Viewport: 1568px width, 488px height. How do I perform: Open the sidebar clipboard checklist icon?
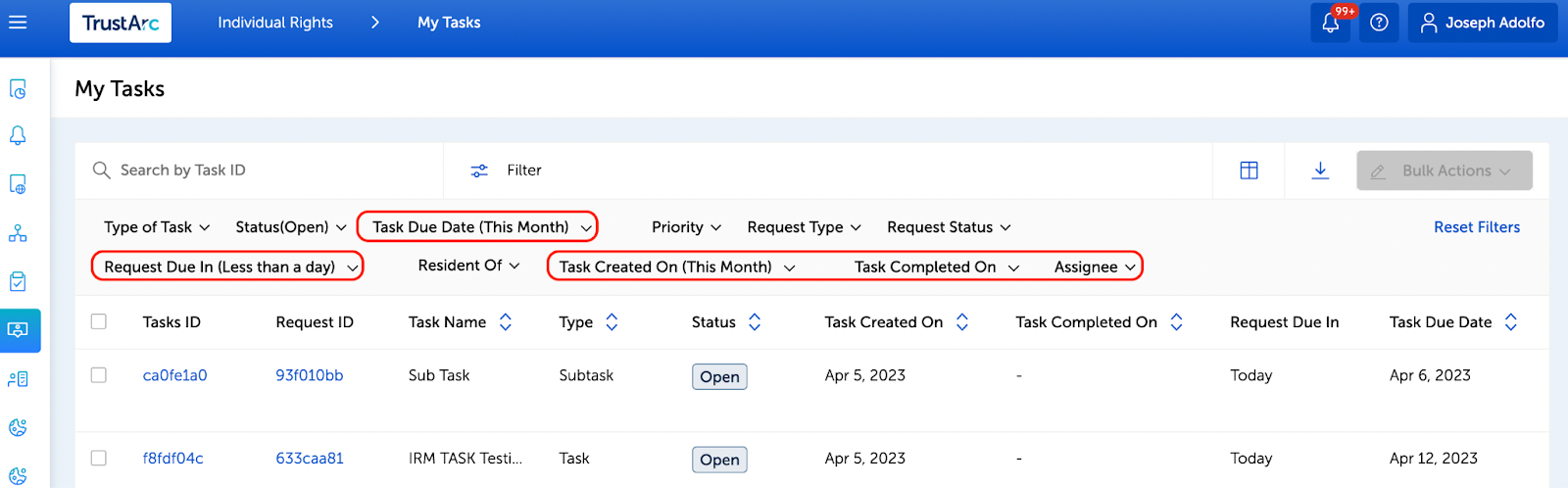pyautogui.click(x=18, y=281)
